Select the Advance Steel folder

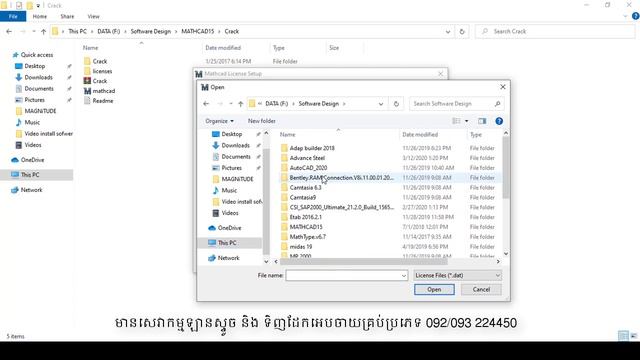click(307, 158)
